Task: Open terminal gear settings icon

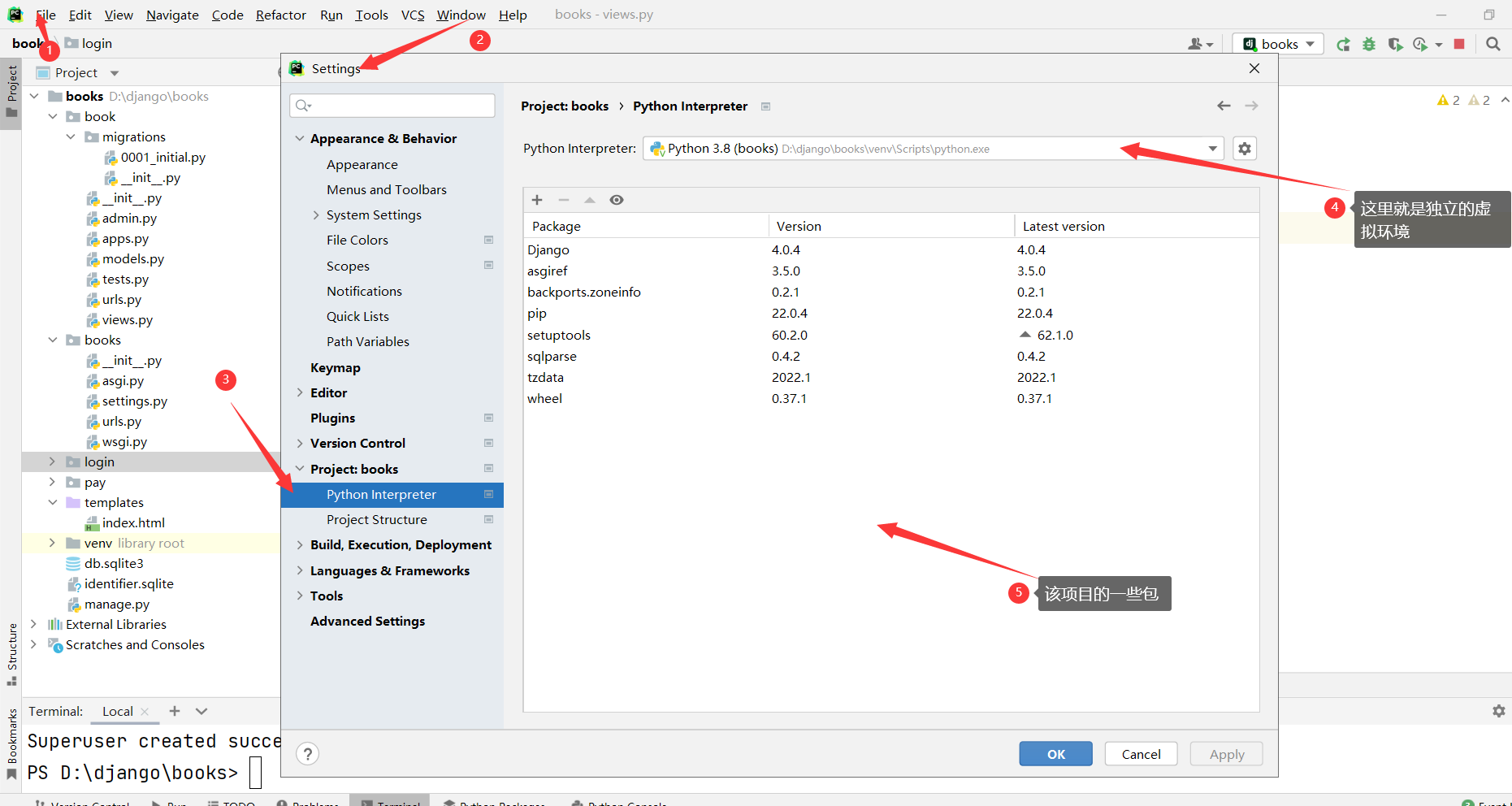Action: click(x=1499, y=711)
